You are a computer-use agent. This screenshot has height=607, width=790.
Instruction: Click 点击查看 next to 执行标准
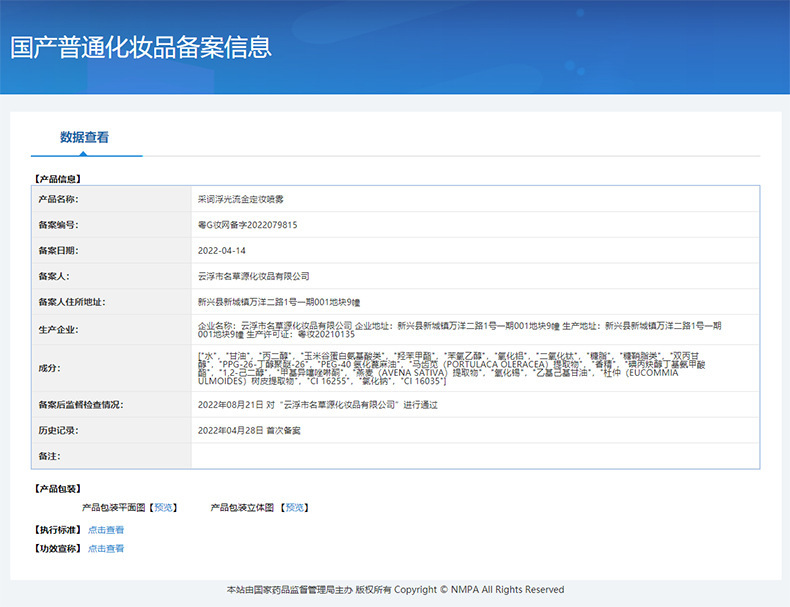point(106,530)
